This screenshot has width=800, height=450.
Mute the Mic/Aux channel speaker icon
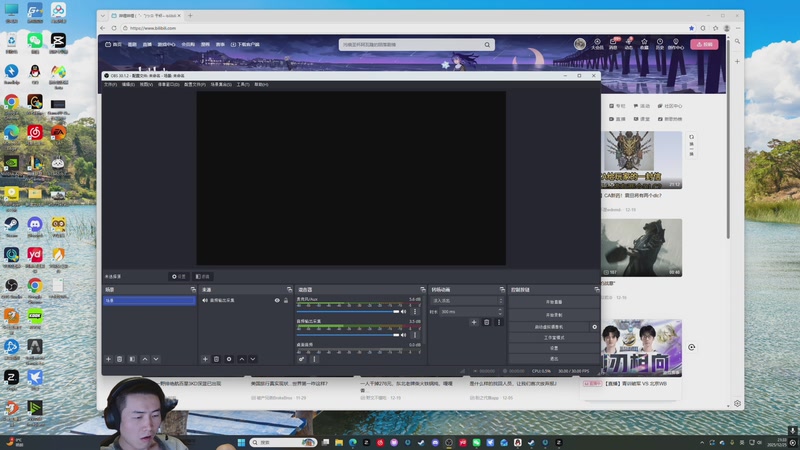404,312
